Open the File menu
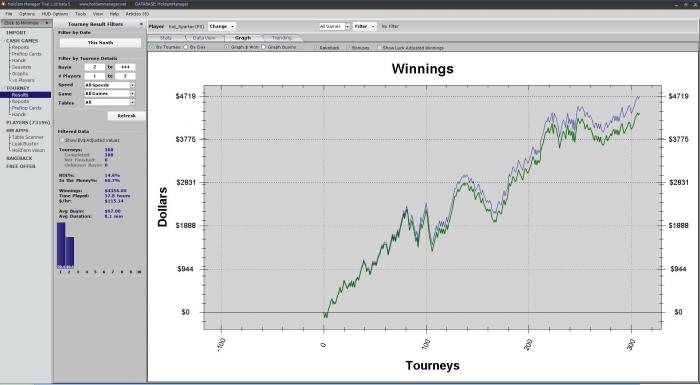This screenshot has height=385, width=700. 8,14
